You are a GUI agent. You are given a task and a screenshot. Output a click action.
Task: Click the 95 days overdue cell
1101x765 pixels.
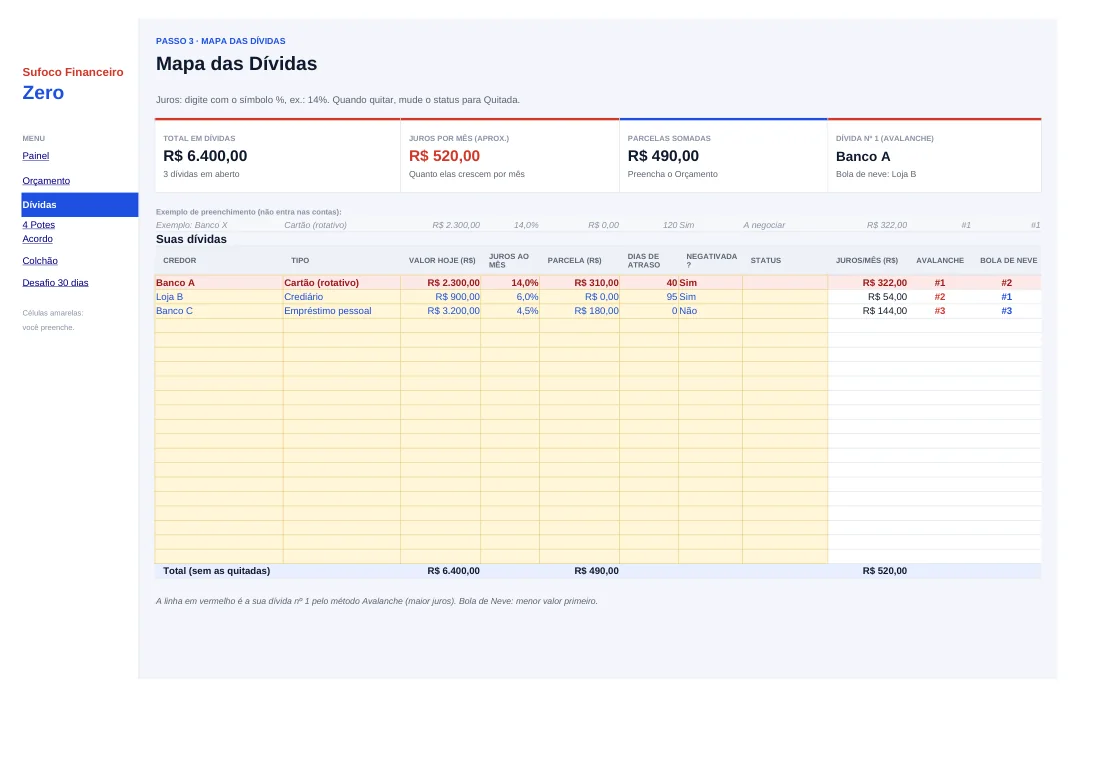click(x=649, y=296)
